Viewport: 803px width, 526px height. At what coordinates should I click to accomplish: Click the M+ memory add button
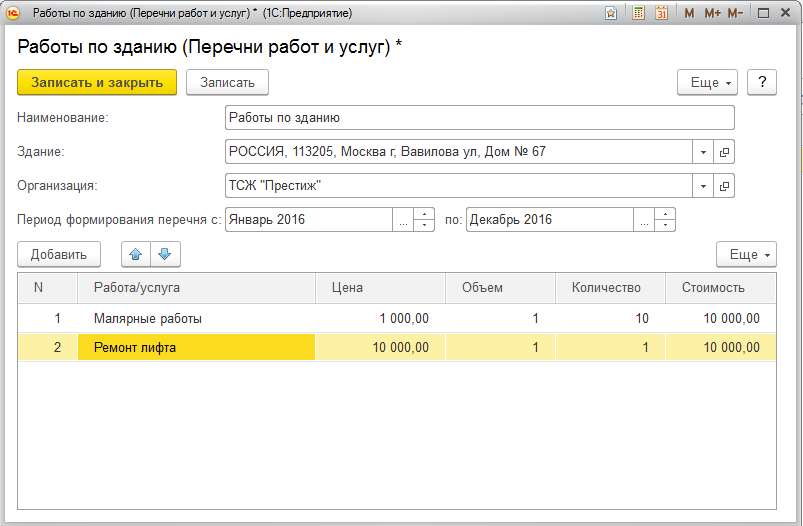click(712, 14)
